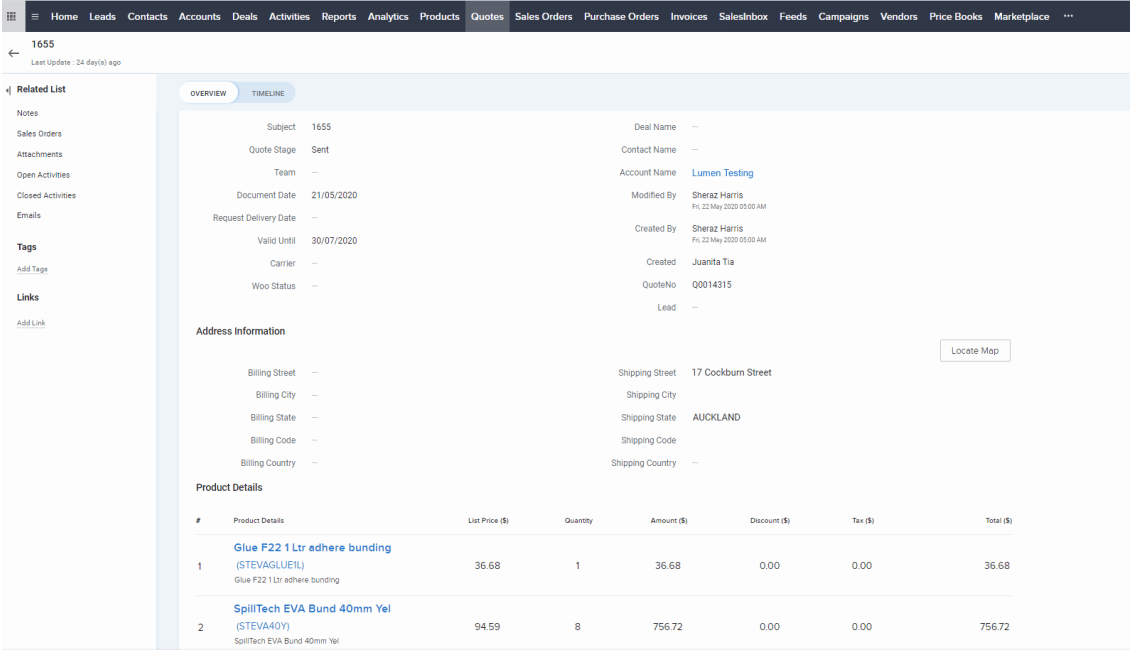Open the apps grid icon
Image resolution: width=1136 pixels, height=656 pixels.
11,16
